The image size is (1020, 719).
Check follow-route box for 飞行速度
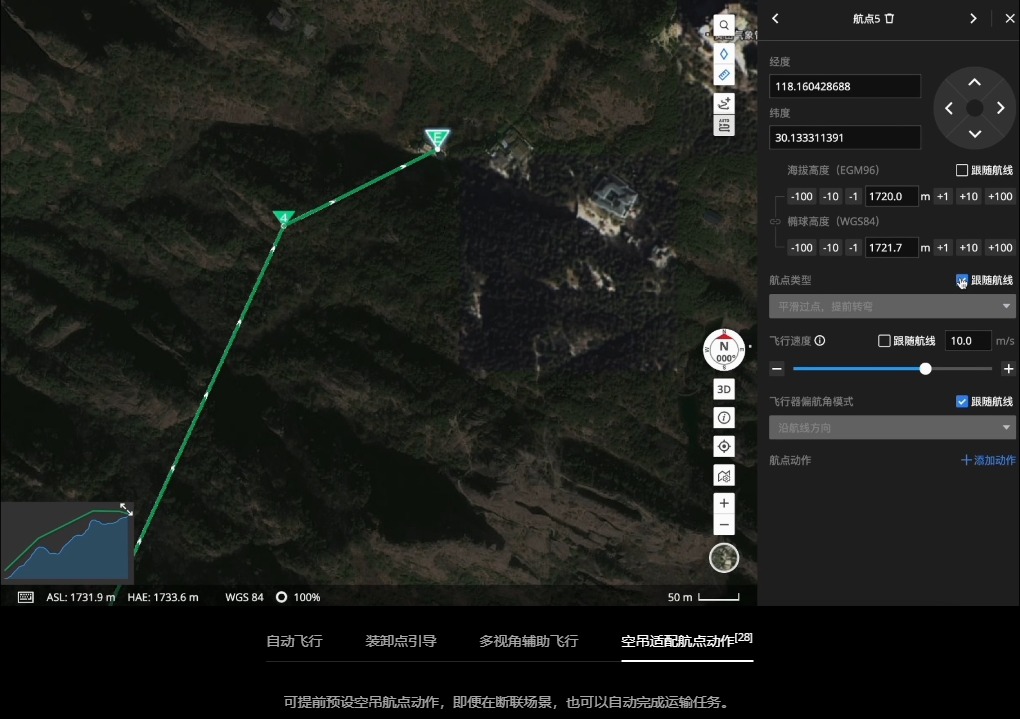click(884, 341)
